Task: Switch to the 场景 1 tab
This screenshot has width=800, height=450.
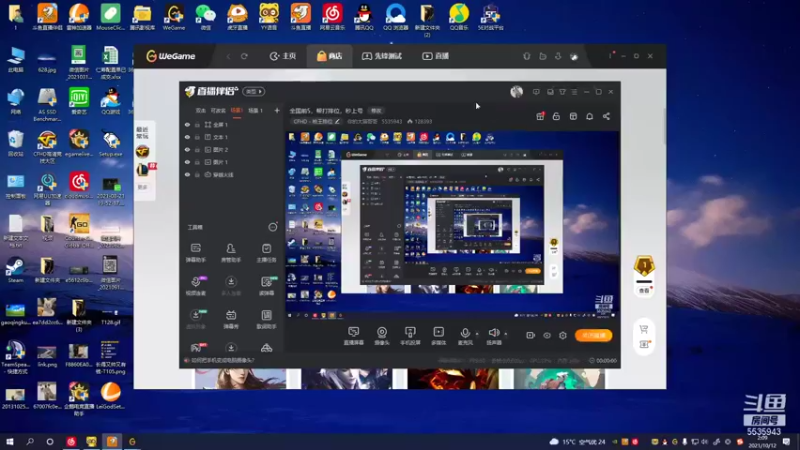Action: click(x=255, y=110)
